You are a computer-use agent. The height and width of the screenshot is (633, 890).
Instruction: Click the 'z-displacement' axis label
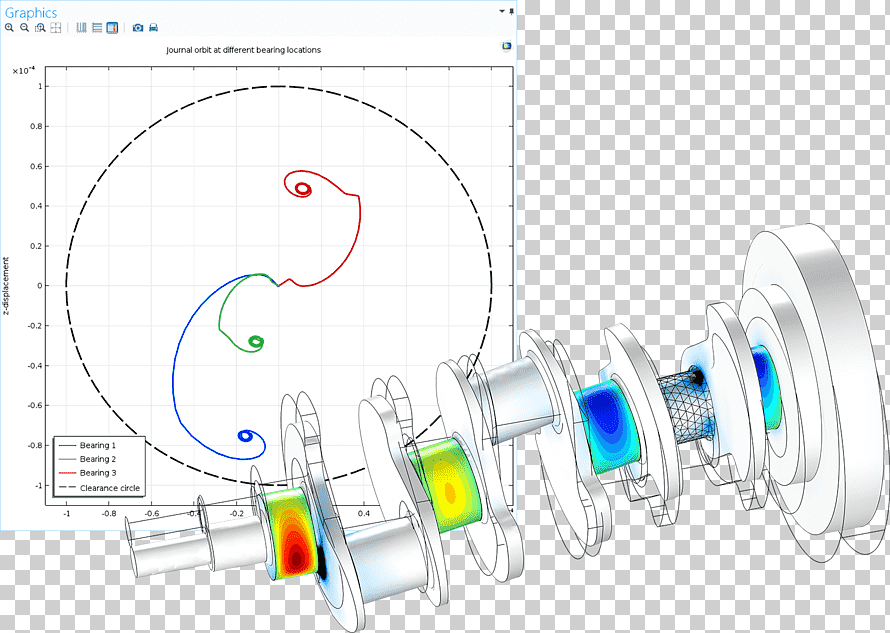6,286
